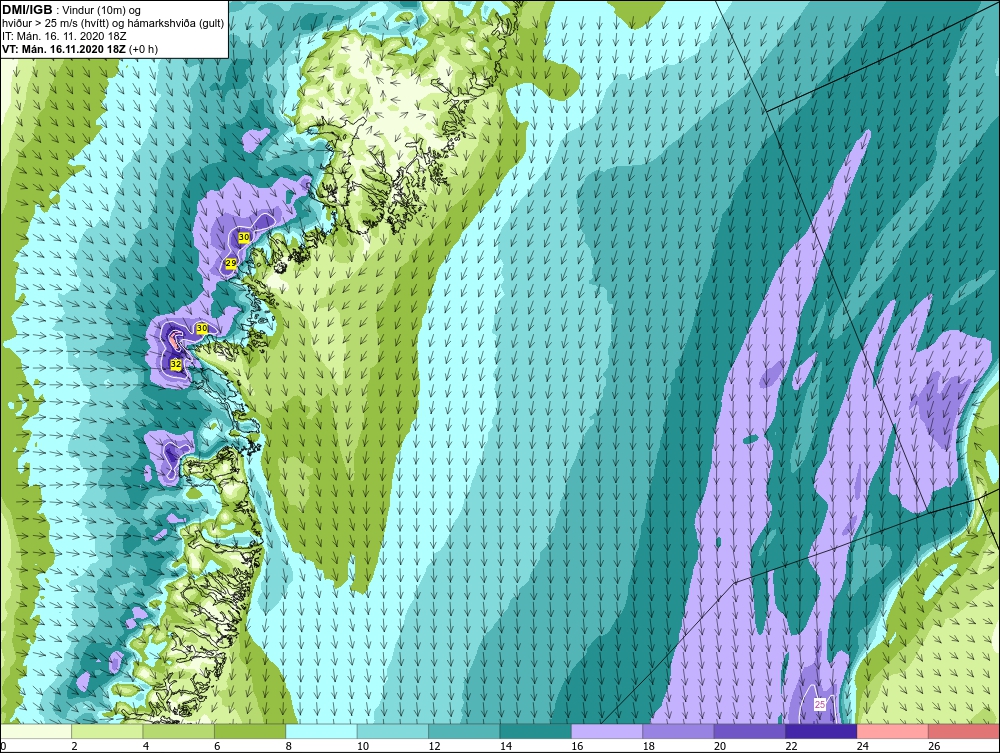Click the white gust label 25
Viewport: 1000px width, 753px height.
point(820,705)
